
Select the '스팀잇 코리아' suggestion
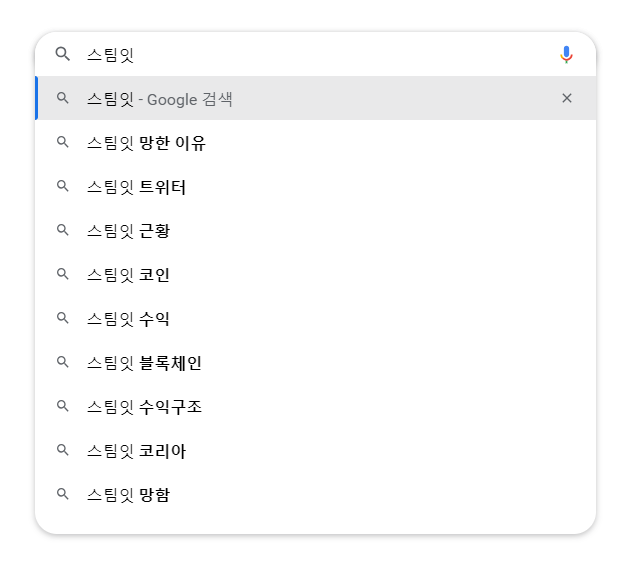click(x=136, y=451)
